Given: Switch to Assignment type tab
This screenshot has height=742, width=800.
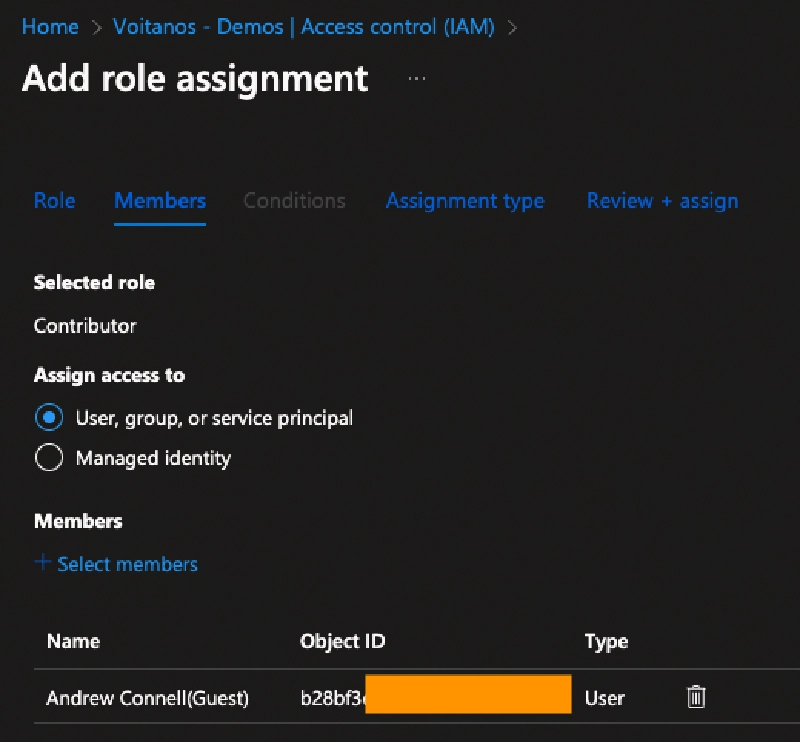Looking at the screenshot, I should tap(464, 201).
